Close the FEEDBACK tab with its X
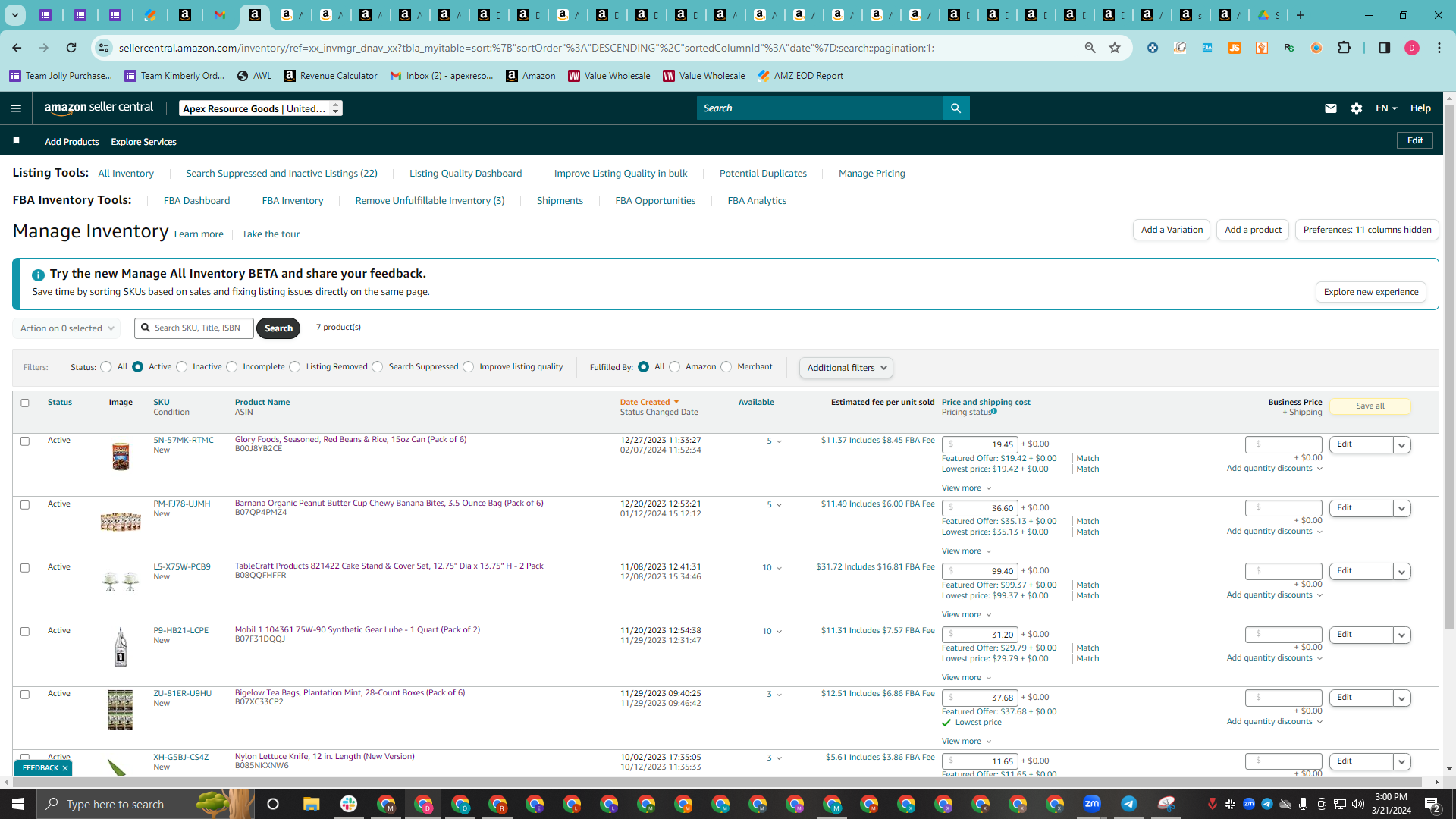The height and width of the screenshot is (819, 1456). 65,768
